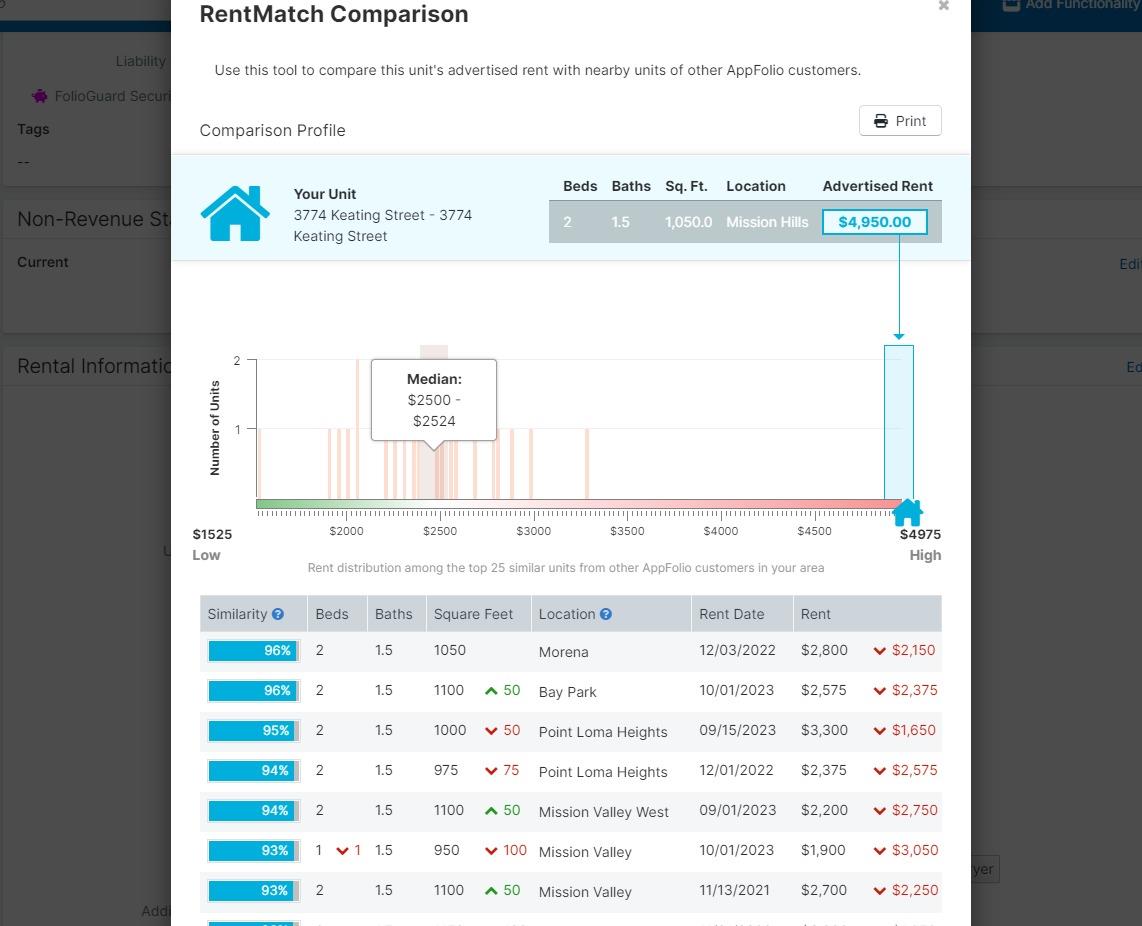The image size is (1142, 926).
Task: Click the red arrow beside $2,150 in Morena row
Action: click(879, 651)
